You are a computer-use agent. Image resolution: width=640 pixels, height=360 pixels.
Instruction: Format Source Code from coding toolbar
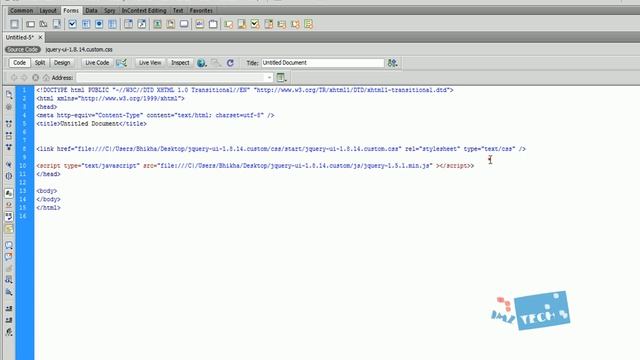(x=9, y=332)
